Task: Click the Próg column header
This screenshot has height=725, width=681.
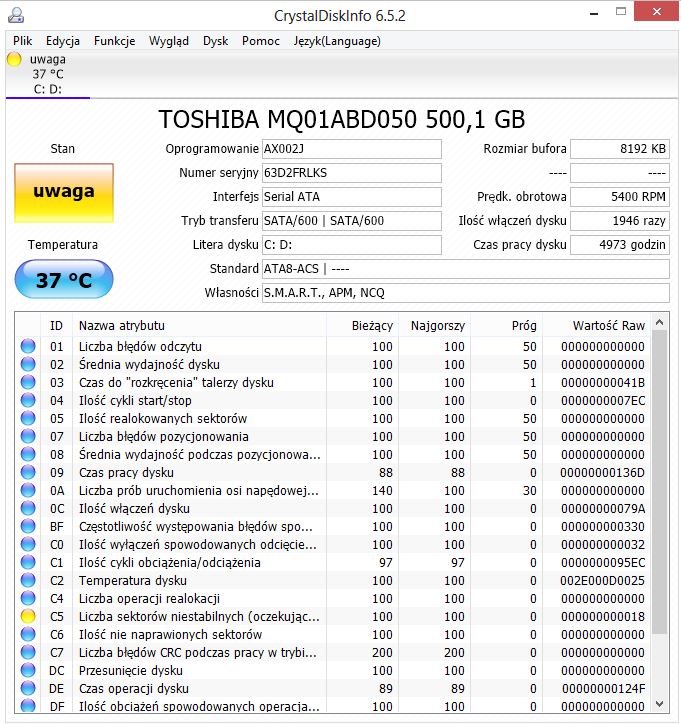Action: pos(507,326)
